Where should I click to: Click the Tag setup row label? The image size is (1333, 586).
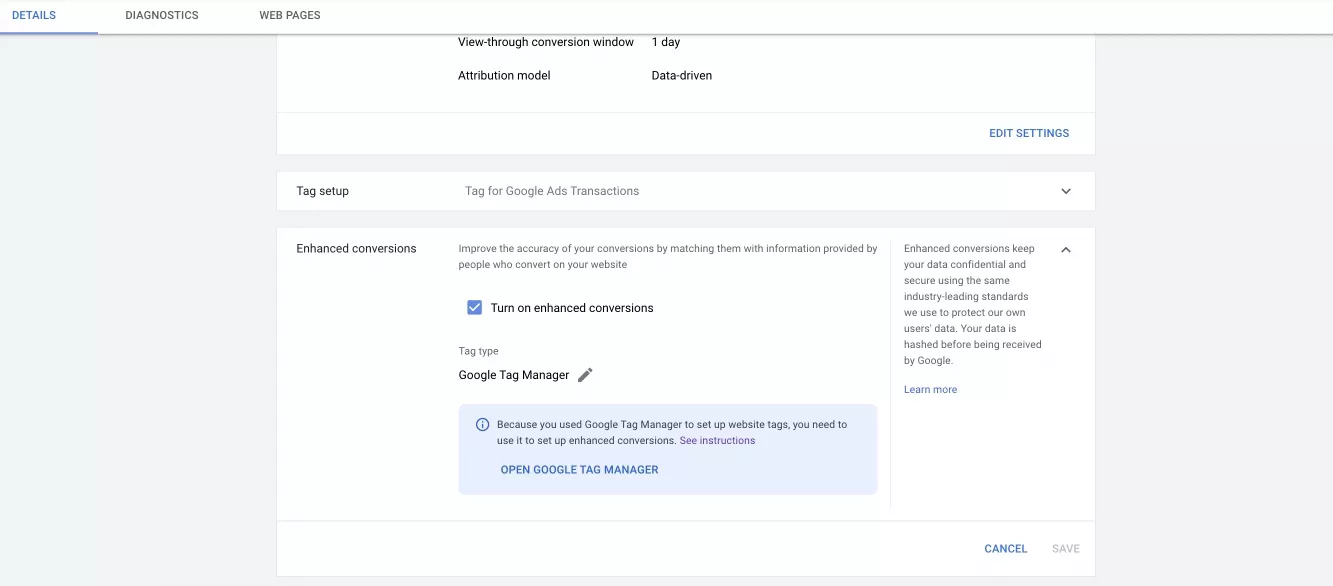(322, 191)
